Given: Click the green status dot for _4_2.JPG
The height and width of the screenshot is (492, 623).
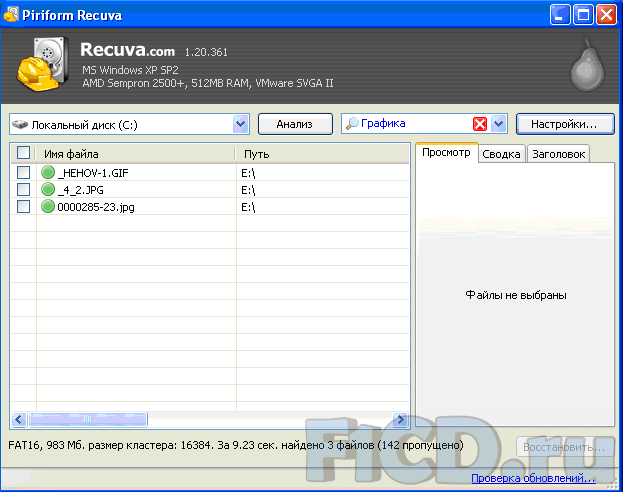Looking at the screenshot, I should [x=48, y=190].
